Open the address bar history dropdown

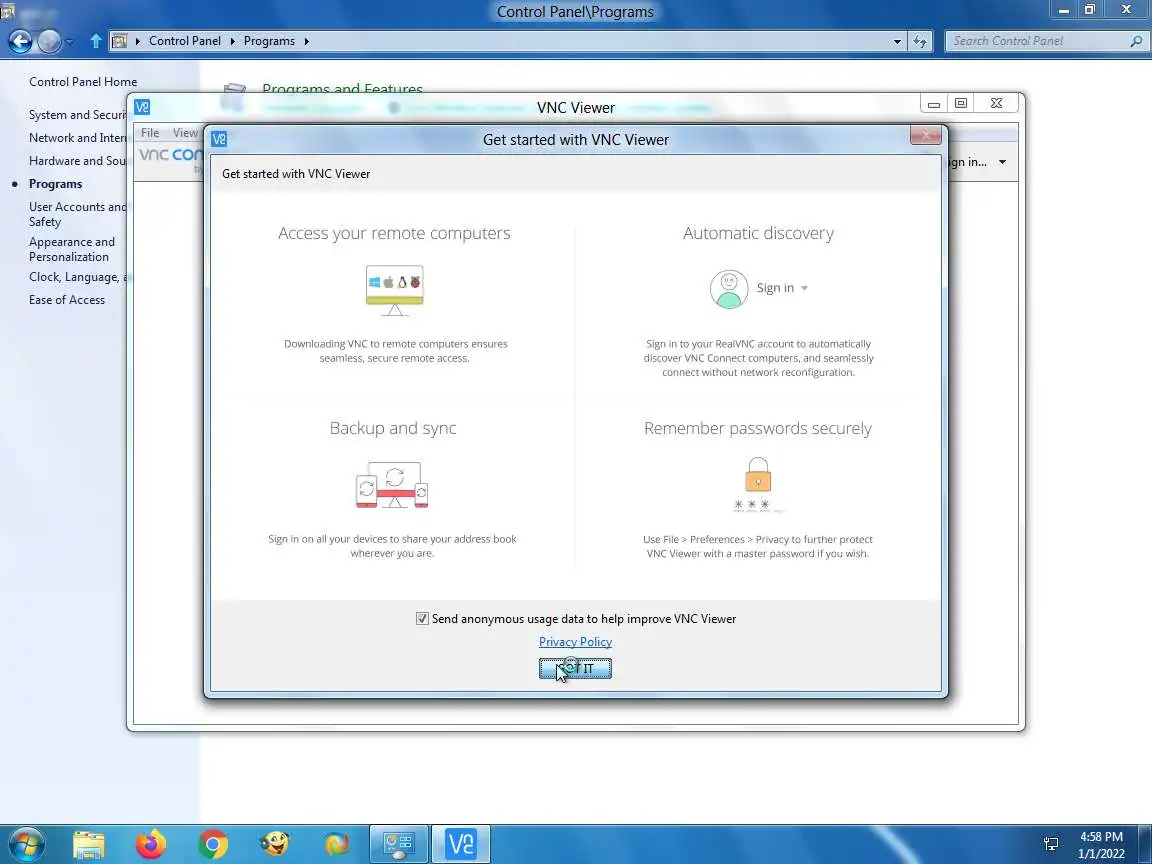pos(897,42)
